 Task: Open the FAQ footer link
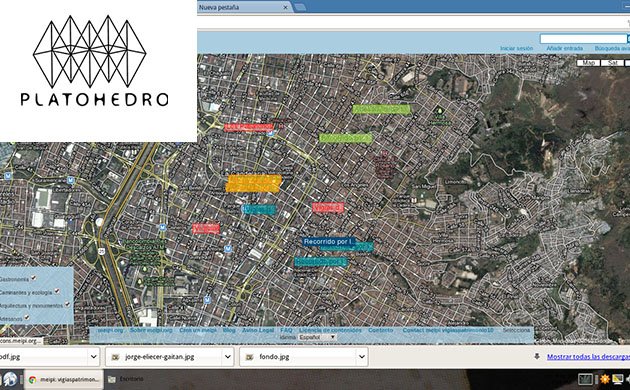[286, 330]
